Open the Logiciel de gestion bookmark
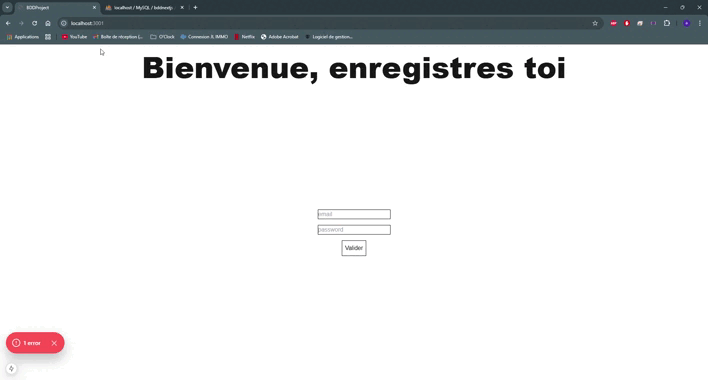The image size is (708, 380). tap(329, 37)
